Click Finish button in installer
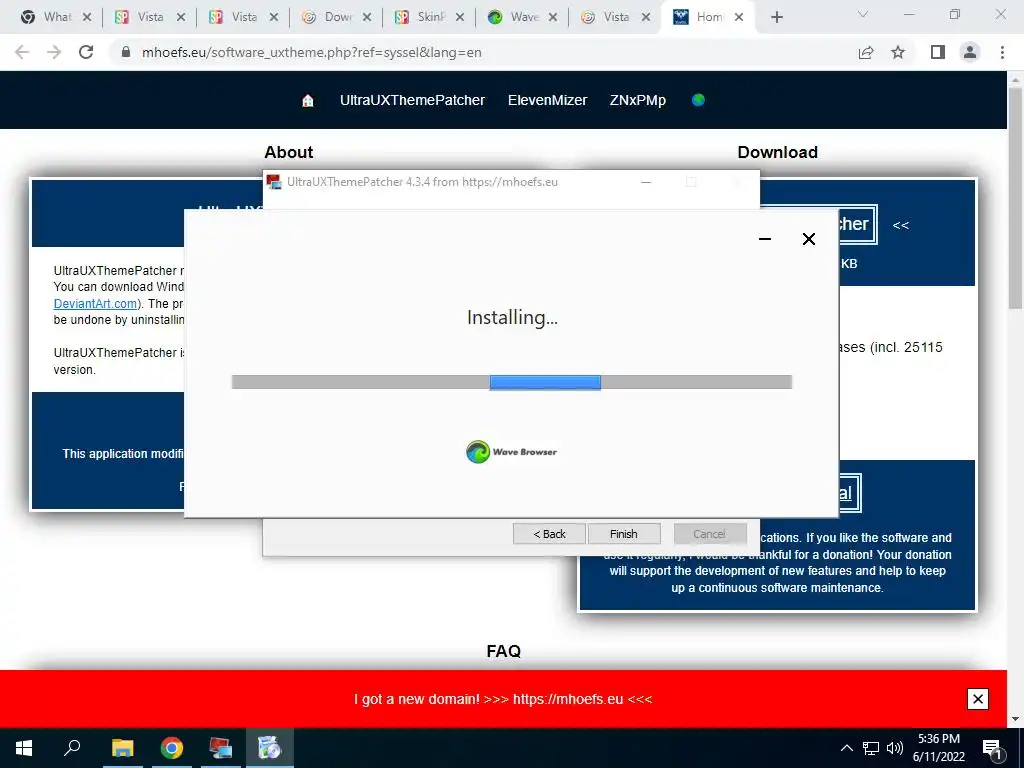Screen dimensions: 1024x768 624,534
